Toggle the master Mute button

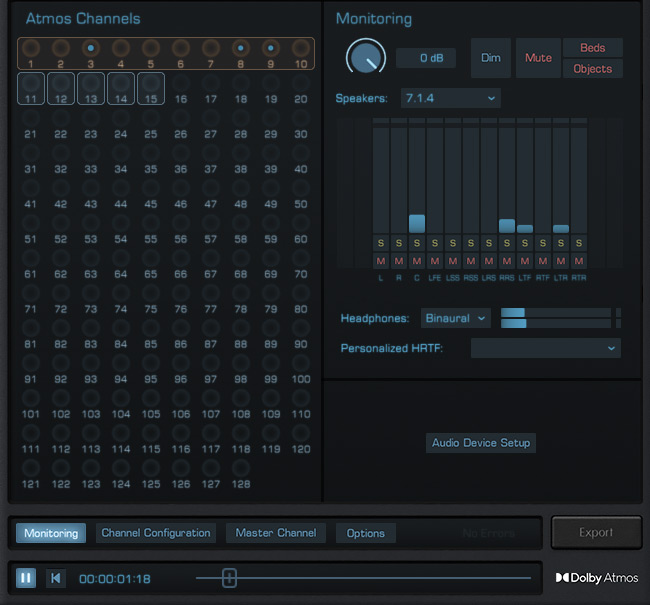538,58
